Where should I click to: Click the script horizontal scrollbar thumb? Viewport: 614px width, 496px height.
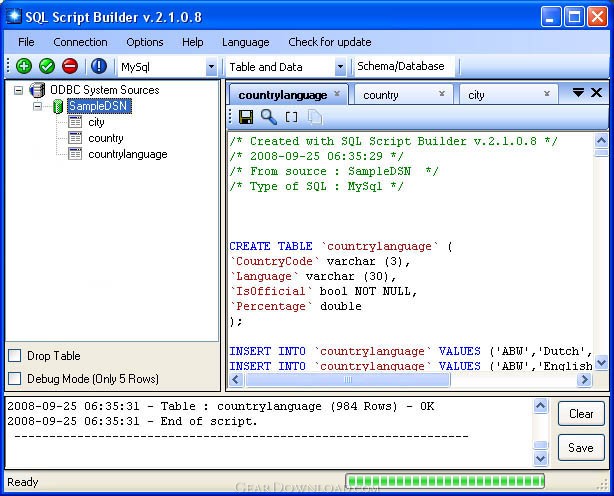click(348, 380)
